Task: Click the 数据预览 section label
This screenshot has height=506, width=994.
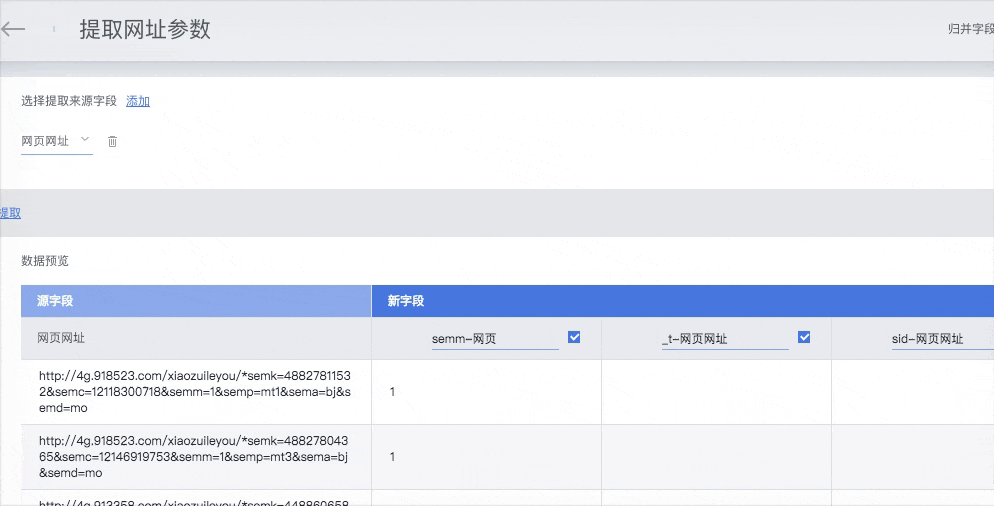Action: point(45,261)
